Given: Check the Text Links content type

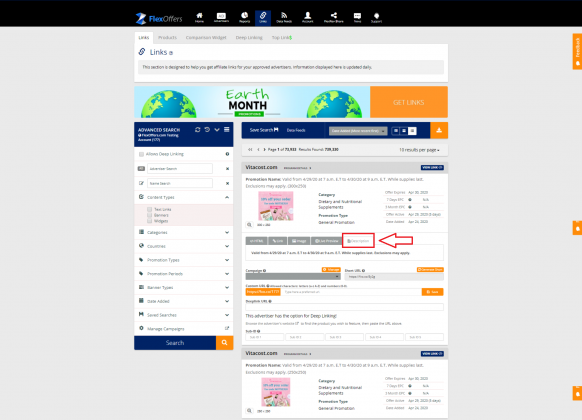Looking at the screenshot, I should [x=150, y=209].
